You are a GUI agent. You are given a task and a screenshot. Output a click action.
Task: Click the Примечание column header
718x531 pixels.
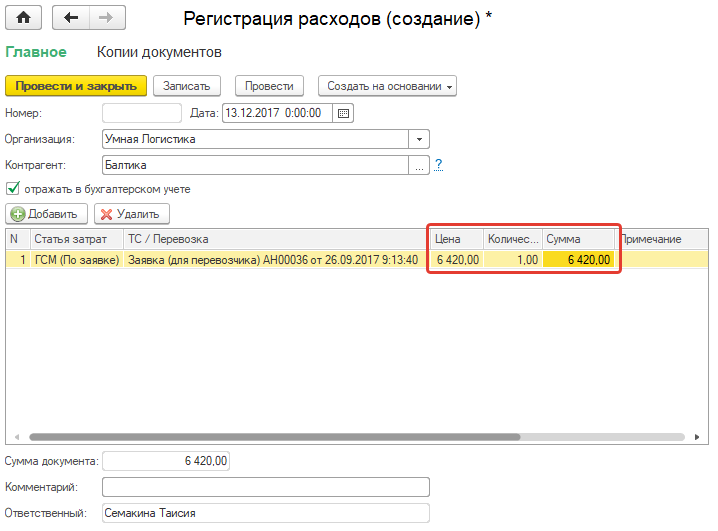[662, 239]
